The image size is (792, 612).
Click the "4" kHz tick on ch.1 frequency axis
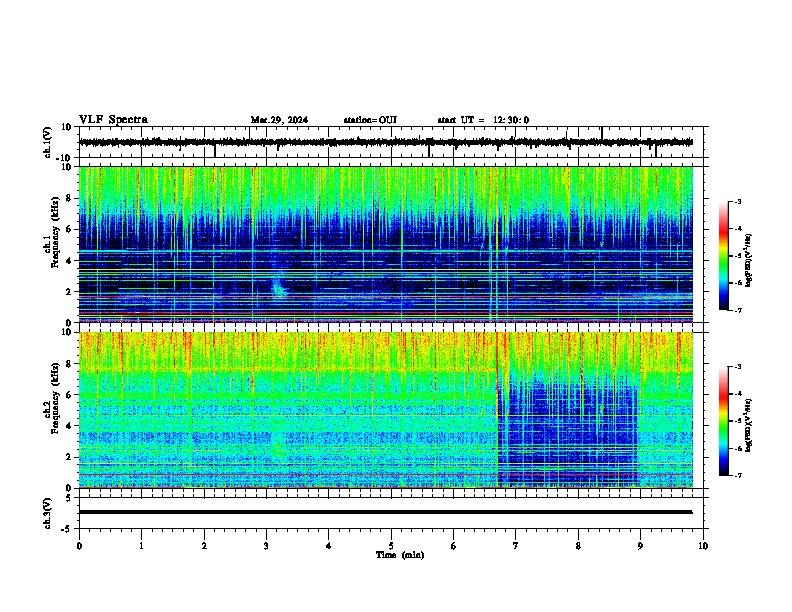tap(69, 261)
